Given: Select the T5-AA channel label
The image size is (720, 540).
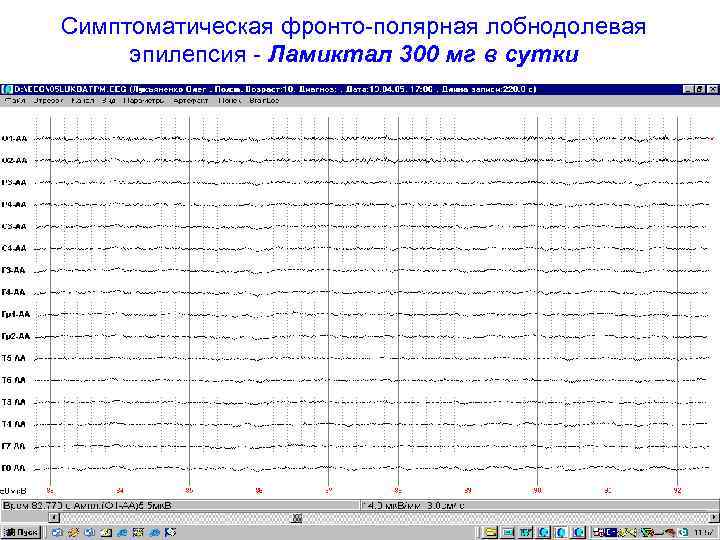Looking at the screenshot, I should point(13,358).
